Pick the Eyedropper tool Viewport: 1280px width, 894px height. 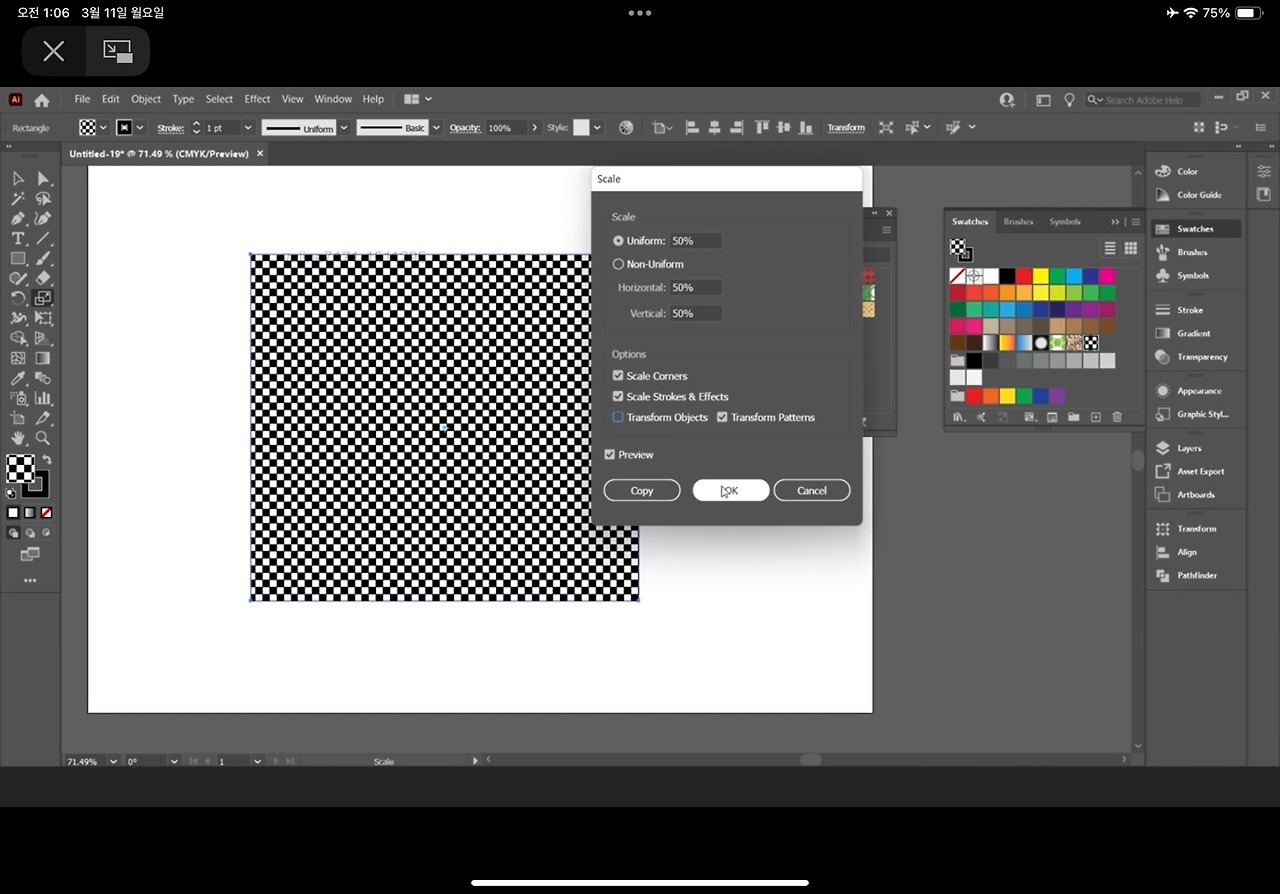(x=18, y=378)
